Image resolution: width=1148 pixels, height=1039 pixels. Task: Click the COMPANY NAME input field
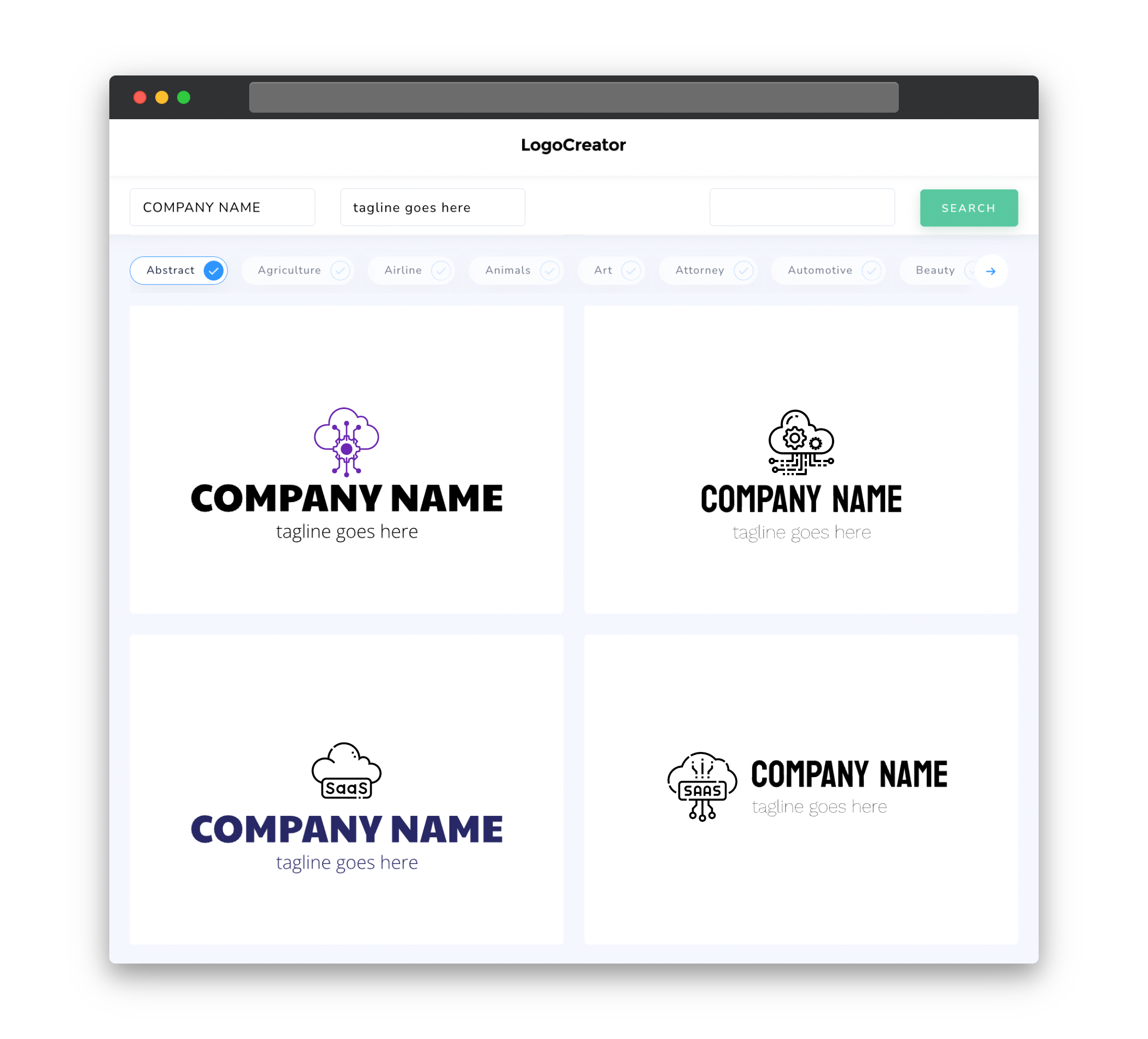point(222,207)
